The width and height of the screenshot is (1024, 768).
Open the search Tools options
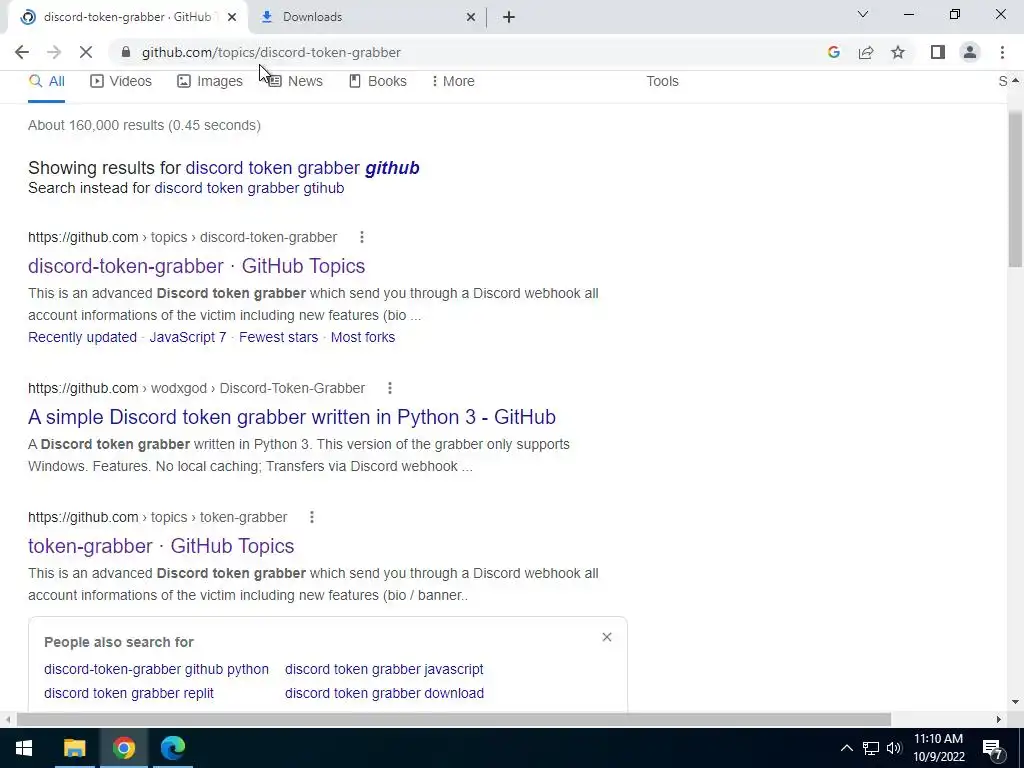(662, 81)
